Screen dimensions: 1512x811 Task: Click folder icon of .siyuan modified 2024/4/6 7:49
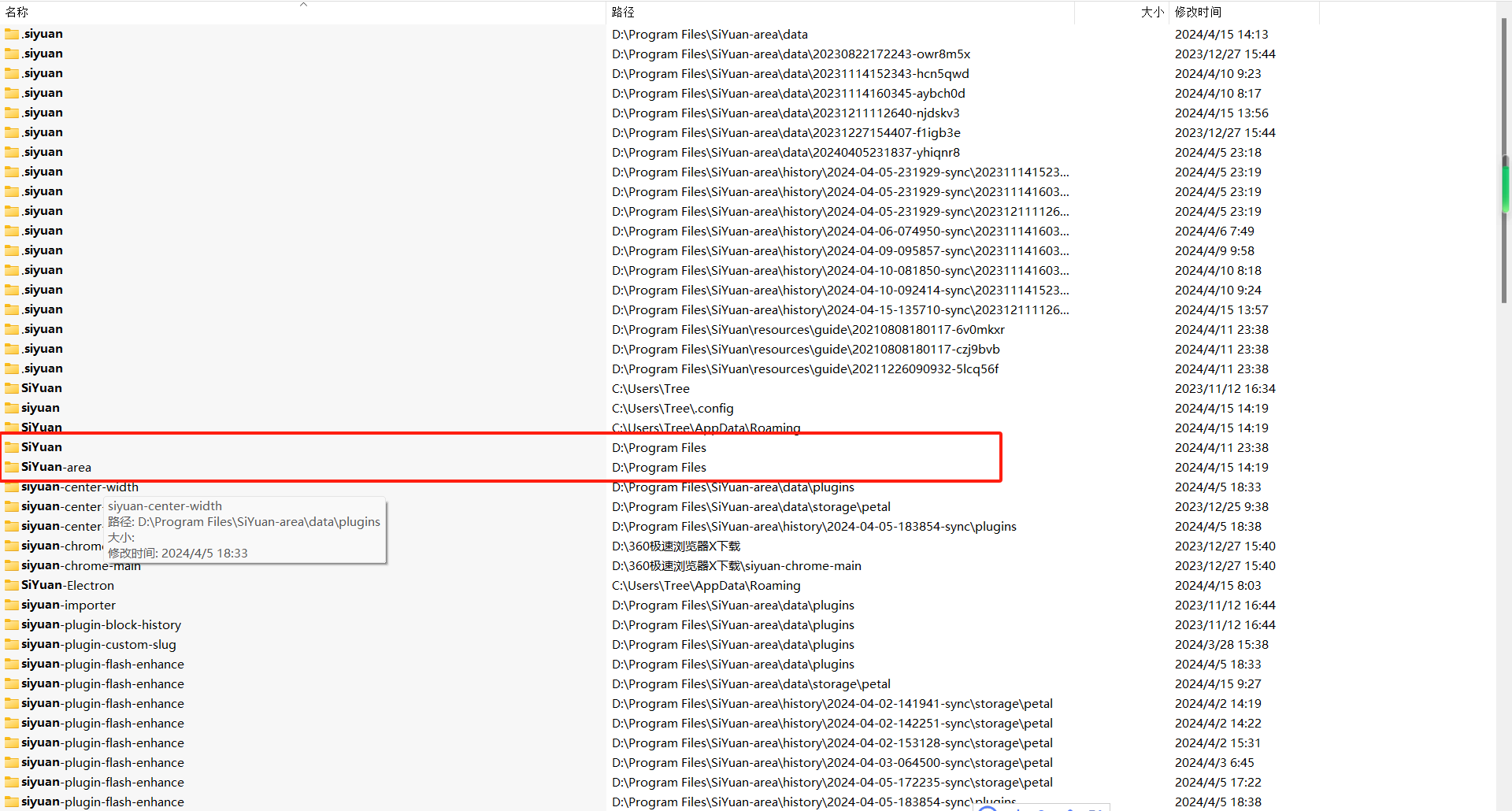12,231
